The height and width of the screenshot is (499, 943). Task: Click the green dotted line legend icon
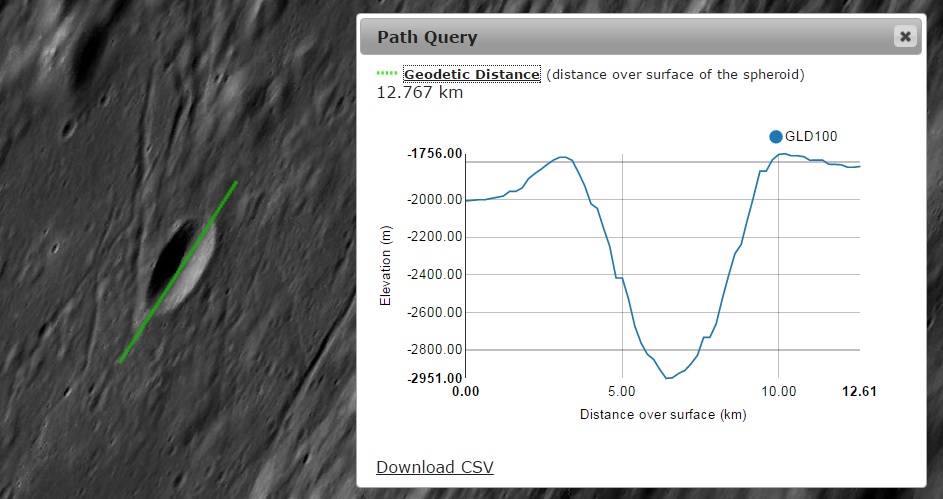(387, 74)
